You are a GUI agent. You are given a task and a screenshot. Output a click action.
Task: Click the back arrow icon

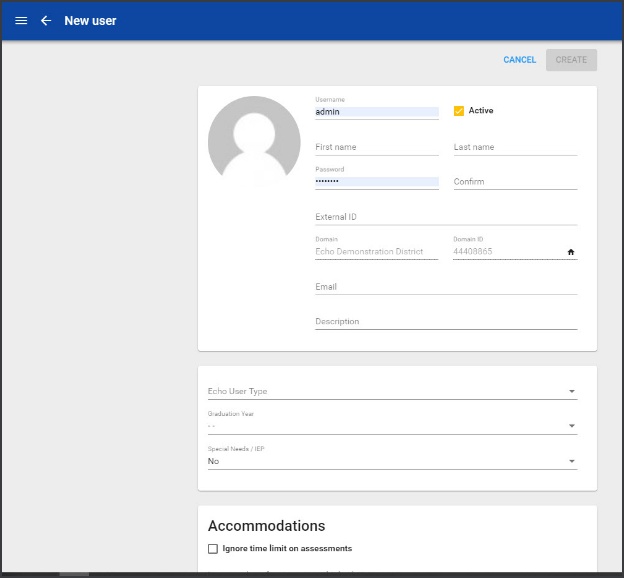[x=46, y=21]
